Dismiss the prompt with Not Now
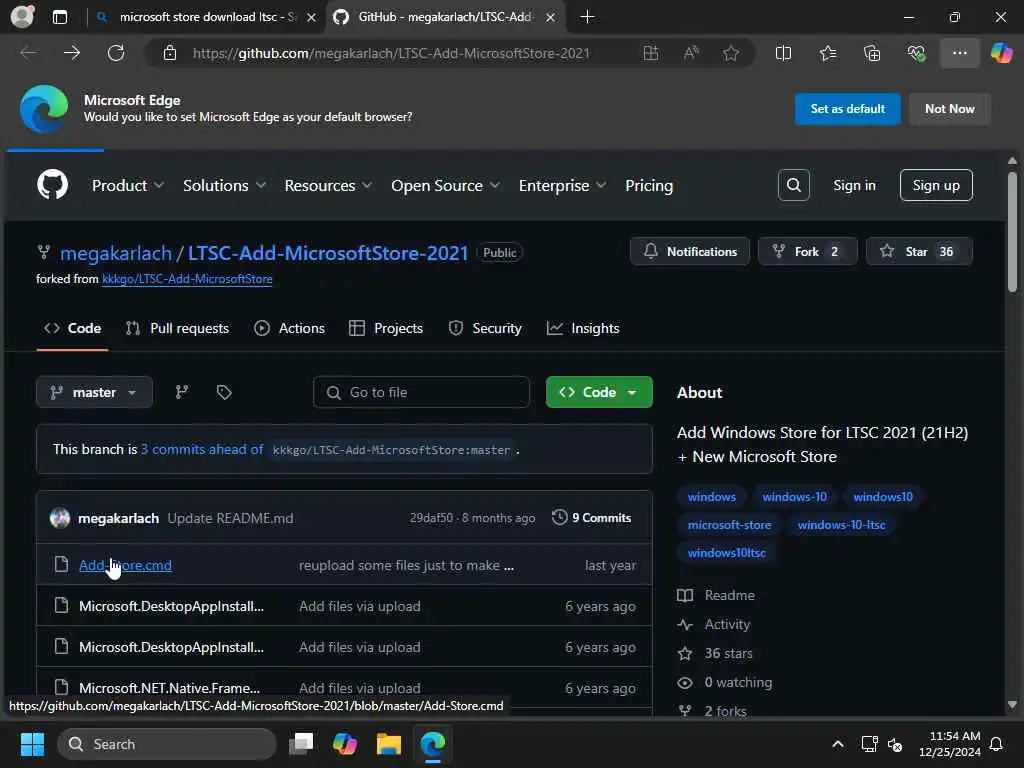Screen dimensions: 1024x768 coord(950,108)
